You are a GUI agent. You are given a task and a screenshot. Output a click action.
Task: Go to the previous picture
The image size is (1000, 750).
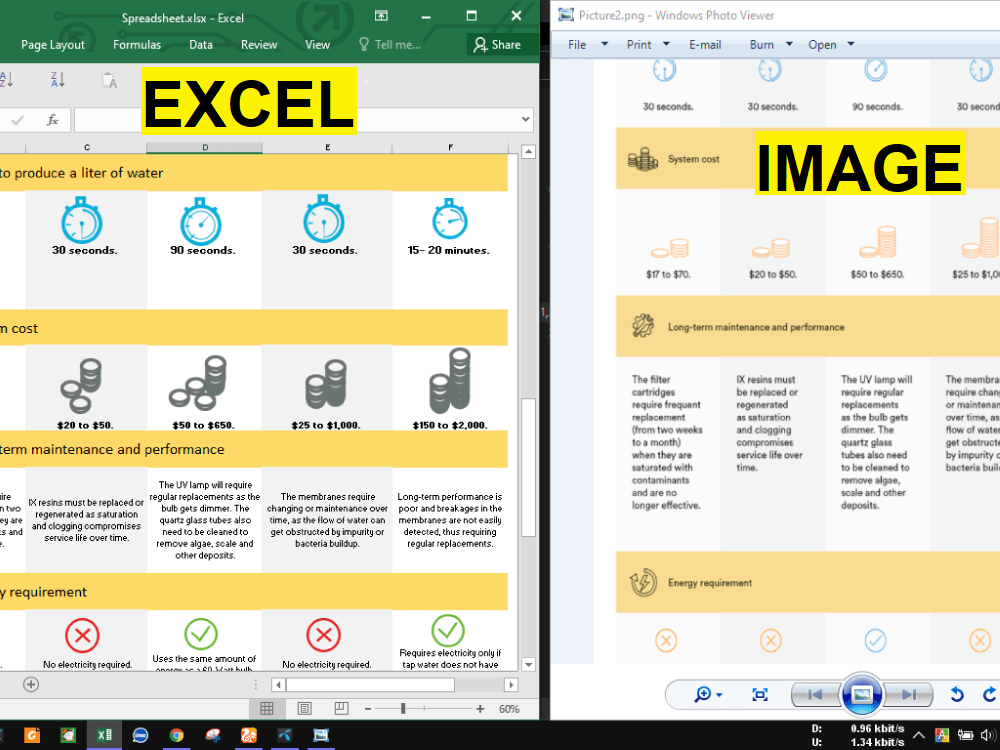pyautogui.click(x=815, y=693)
